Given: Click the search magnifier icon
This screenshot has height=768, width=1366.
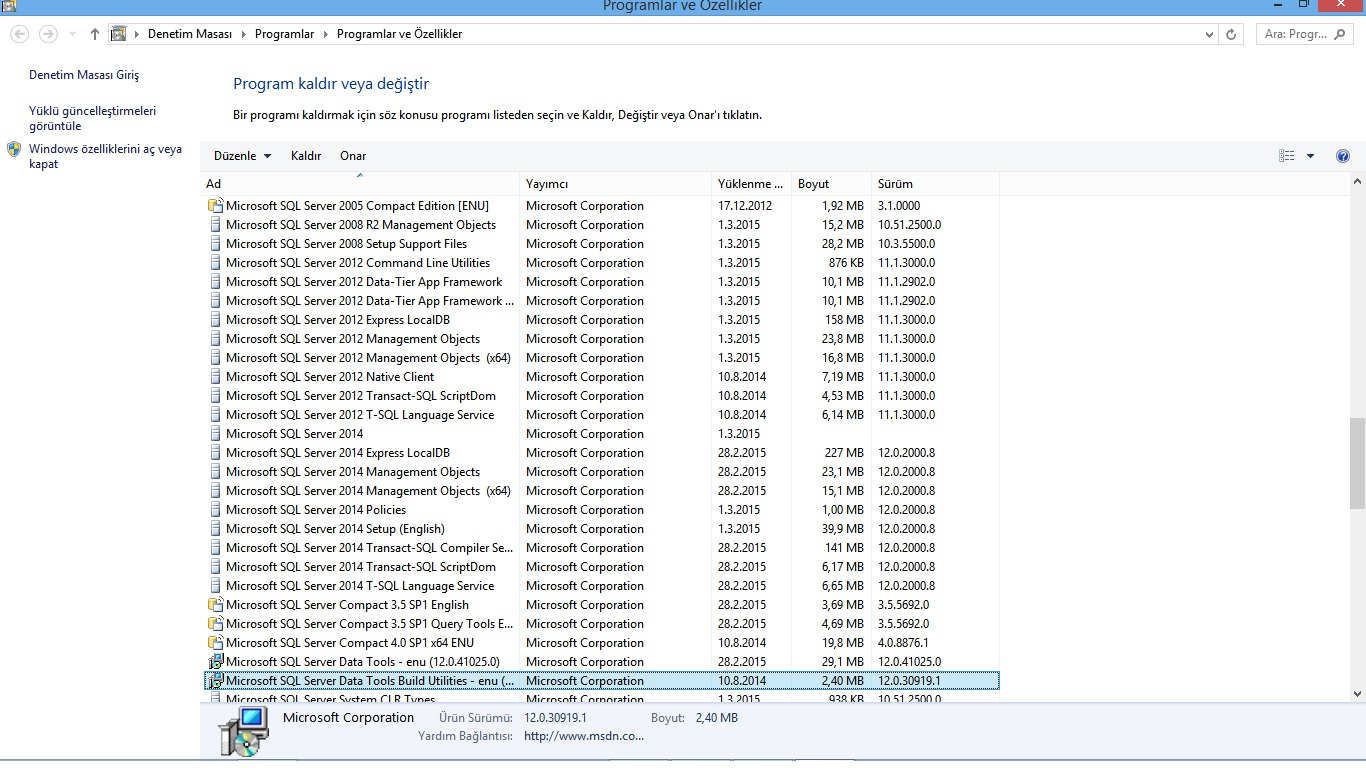Looking at the screenshot, I should pyautogui.click(x=1341, y=34).
